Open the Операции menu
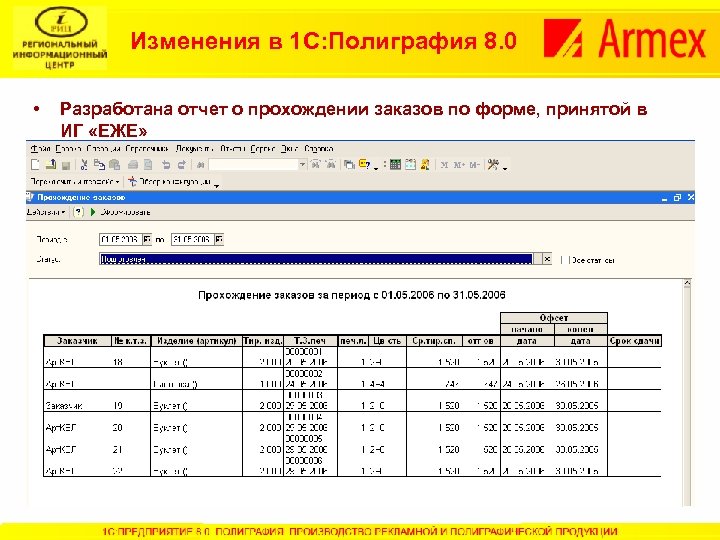720x540 pixels. click(x=104, y=149)
